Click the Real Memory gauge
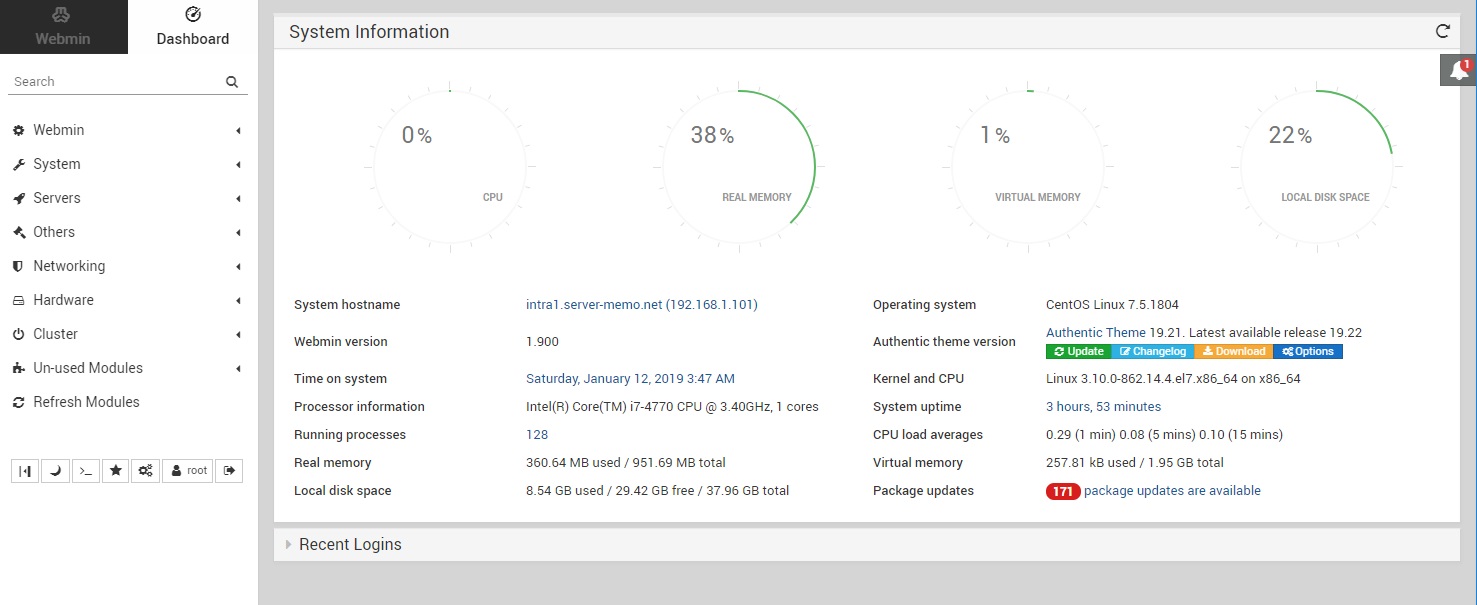Viewport: 1477px width, 605px height. pyautogui.click(x=739, y=168)
